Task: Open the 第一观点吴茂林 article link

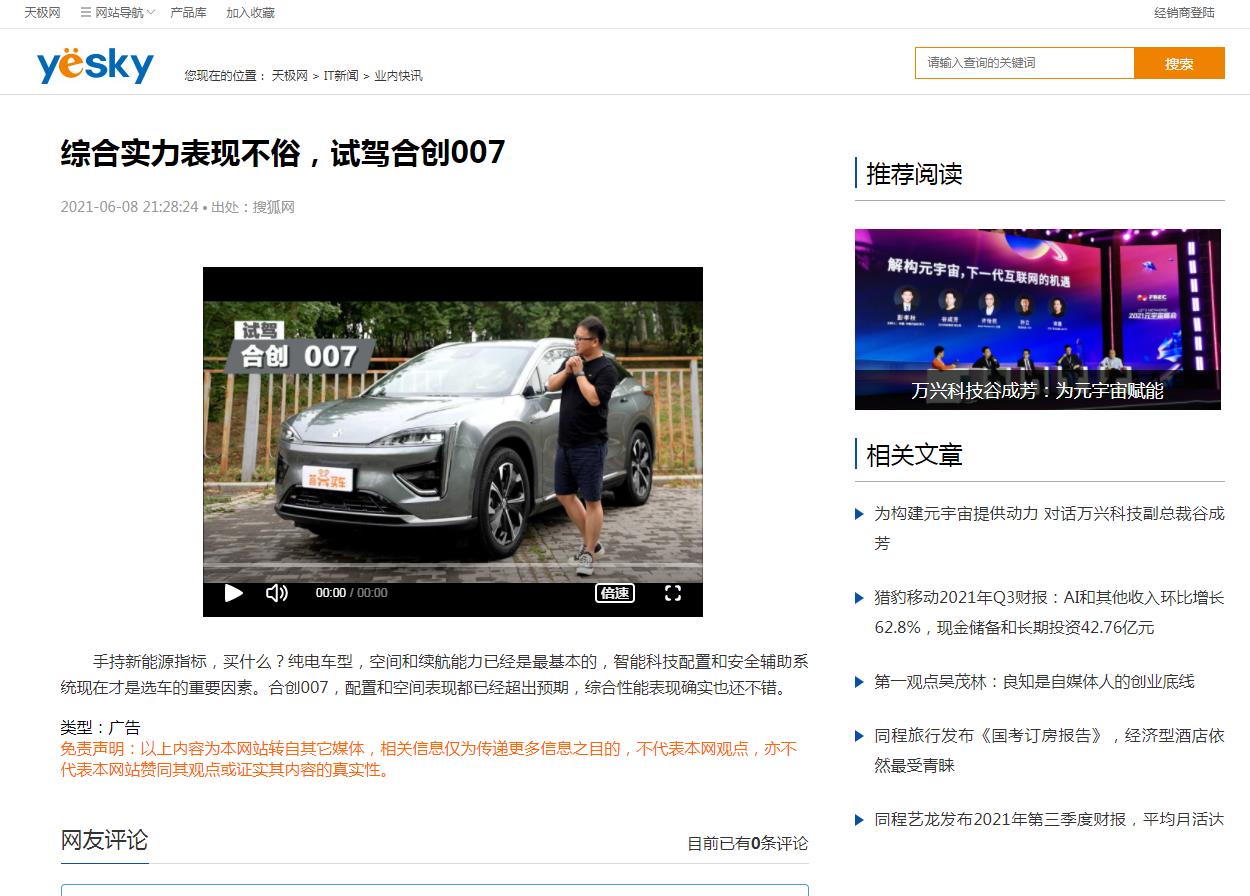Action: 1034,682
